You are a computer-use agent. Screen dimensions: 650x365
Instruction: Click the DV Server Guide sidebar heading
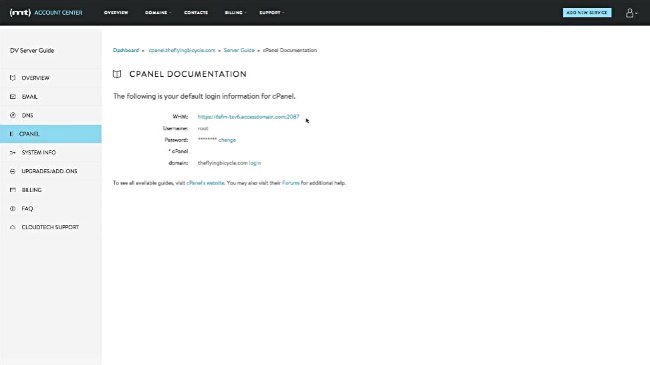32,50
